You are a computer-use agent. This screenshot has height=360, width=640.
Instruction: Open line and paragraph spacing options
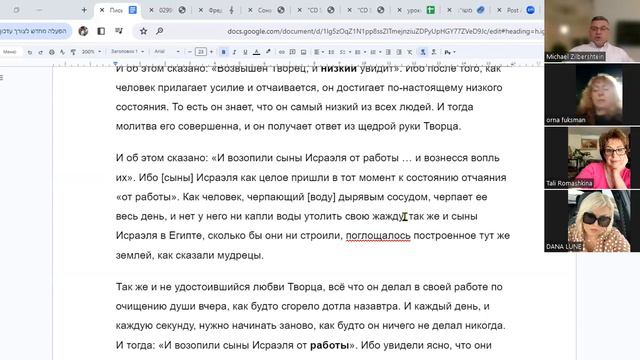[x=331, y=52]
